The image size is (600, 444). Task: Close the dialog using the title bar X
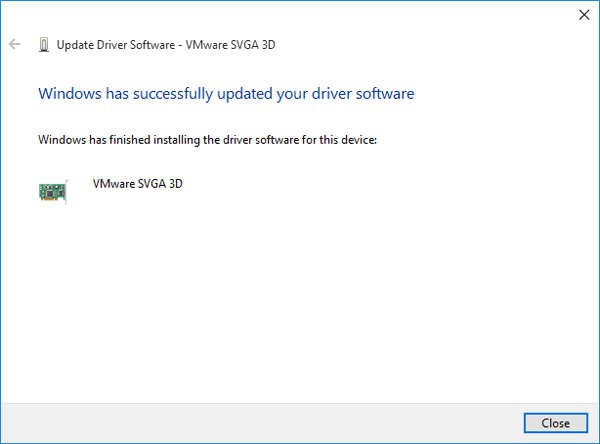point(584,14)
